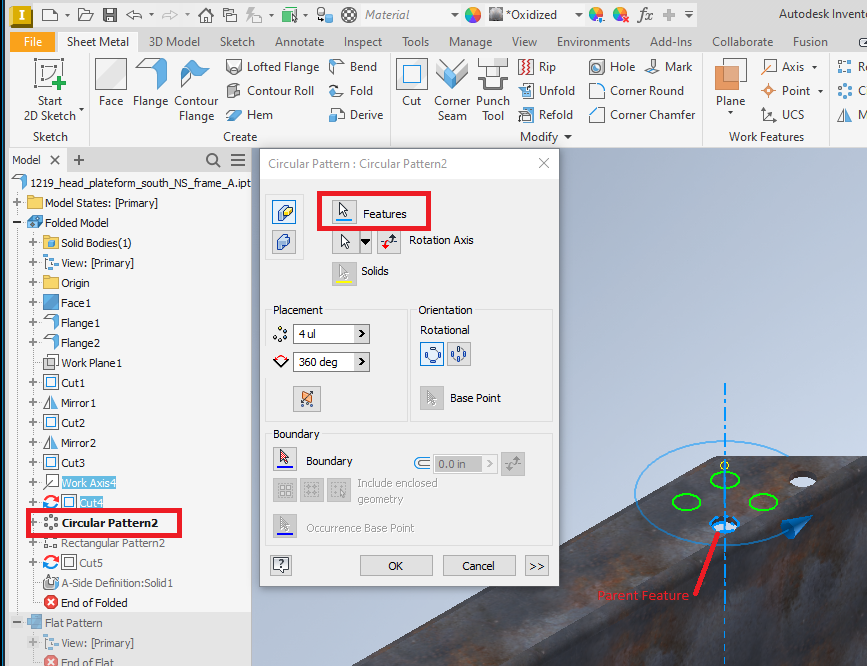This screenshot has height=666, width=867.
Task: Activate the Base Point selector
Action: click(431, 397)
